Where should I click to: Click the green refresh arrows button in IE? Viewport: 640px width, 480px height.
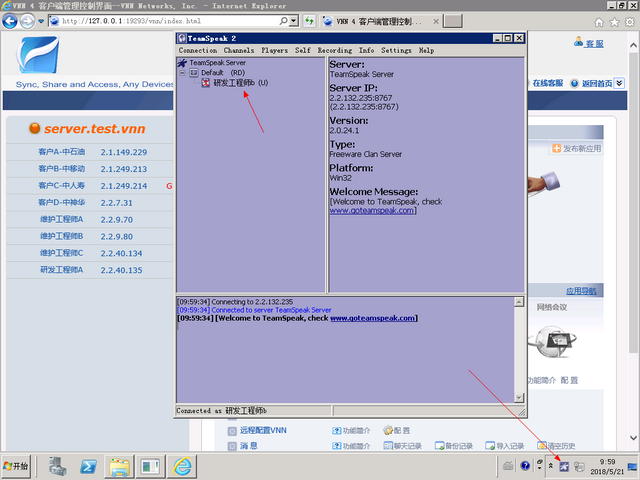309,21
